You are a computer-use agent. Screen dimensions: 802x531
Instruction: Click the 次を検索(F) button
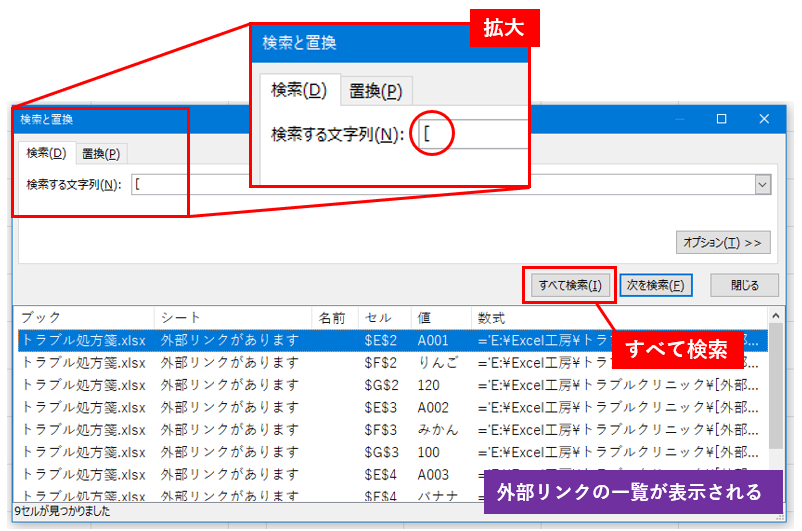click(x=656, y=285)
